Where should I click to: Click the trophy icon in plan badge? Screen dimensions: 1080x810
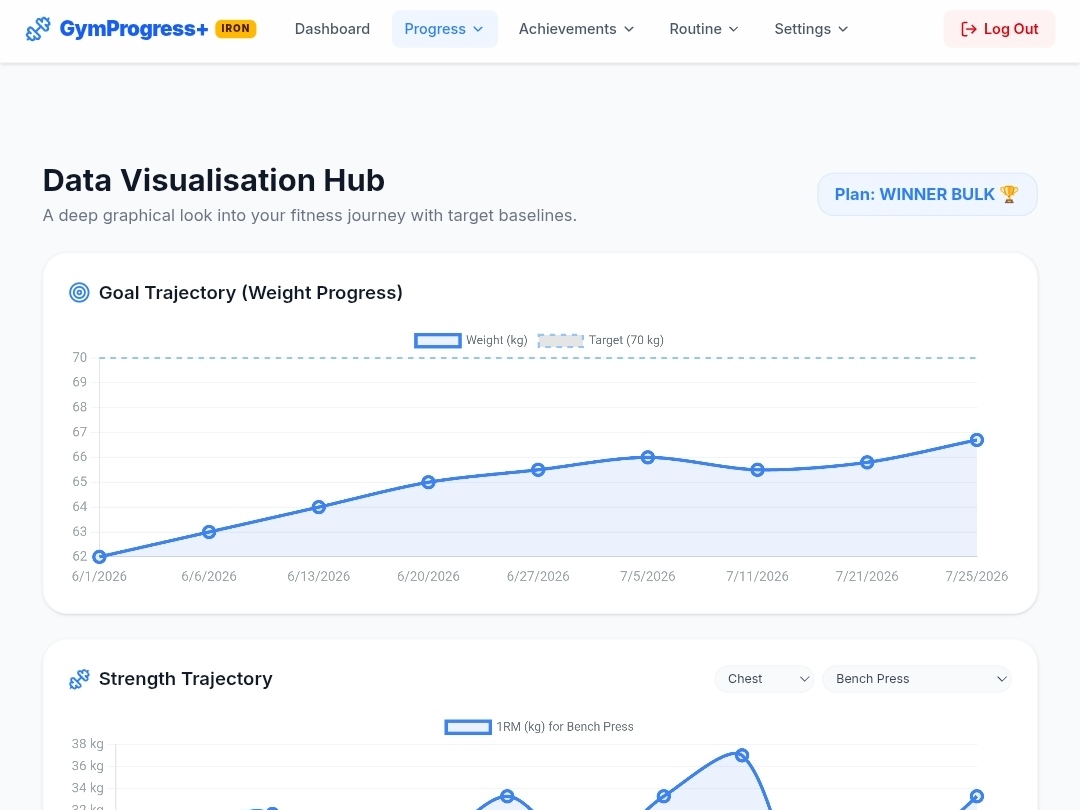click(1008, 194)
